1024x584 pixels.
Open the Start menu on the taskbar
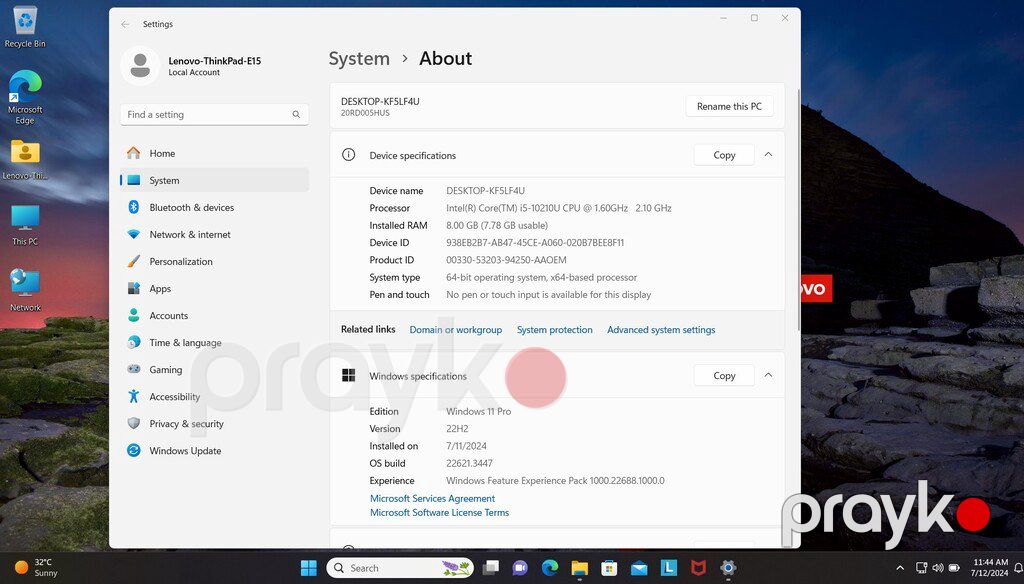point(308,568)
